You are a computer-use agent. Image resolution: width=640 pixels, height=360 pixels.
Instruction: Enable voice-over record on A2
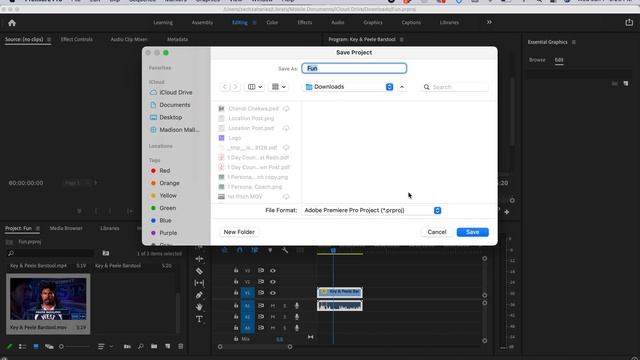[297, 317]
